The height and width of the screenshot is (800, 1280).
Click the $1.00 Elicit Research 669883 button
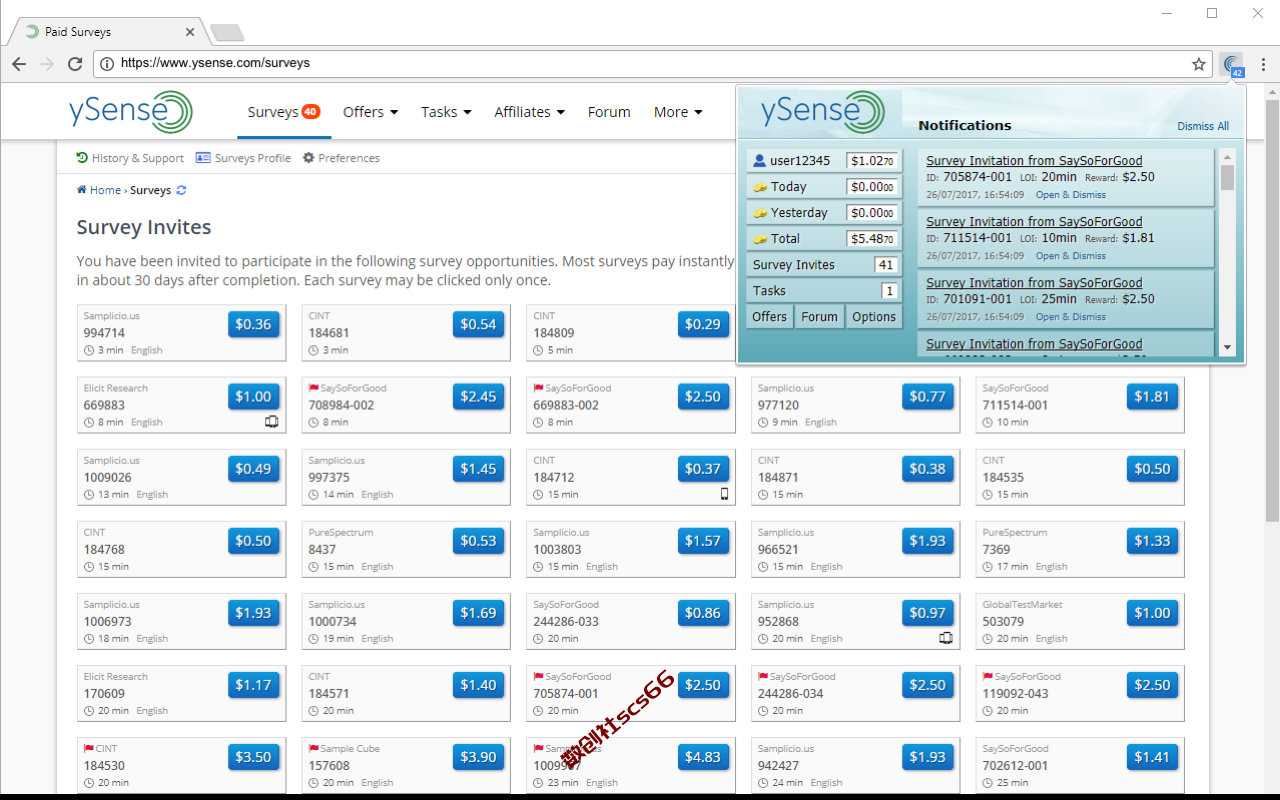[254, 396]
